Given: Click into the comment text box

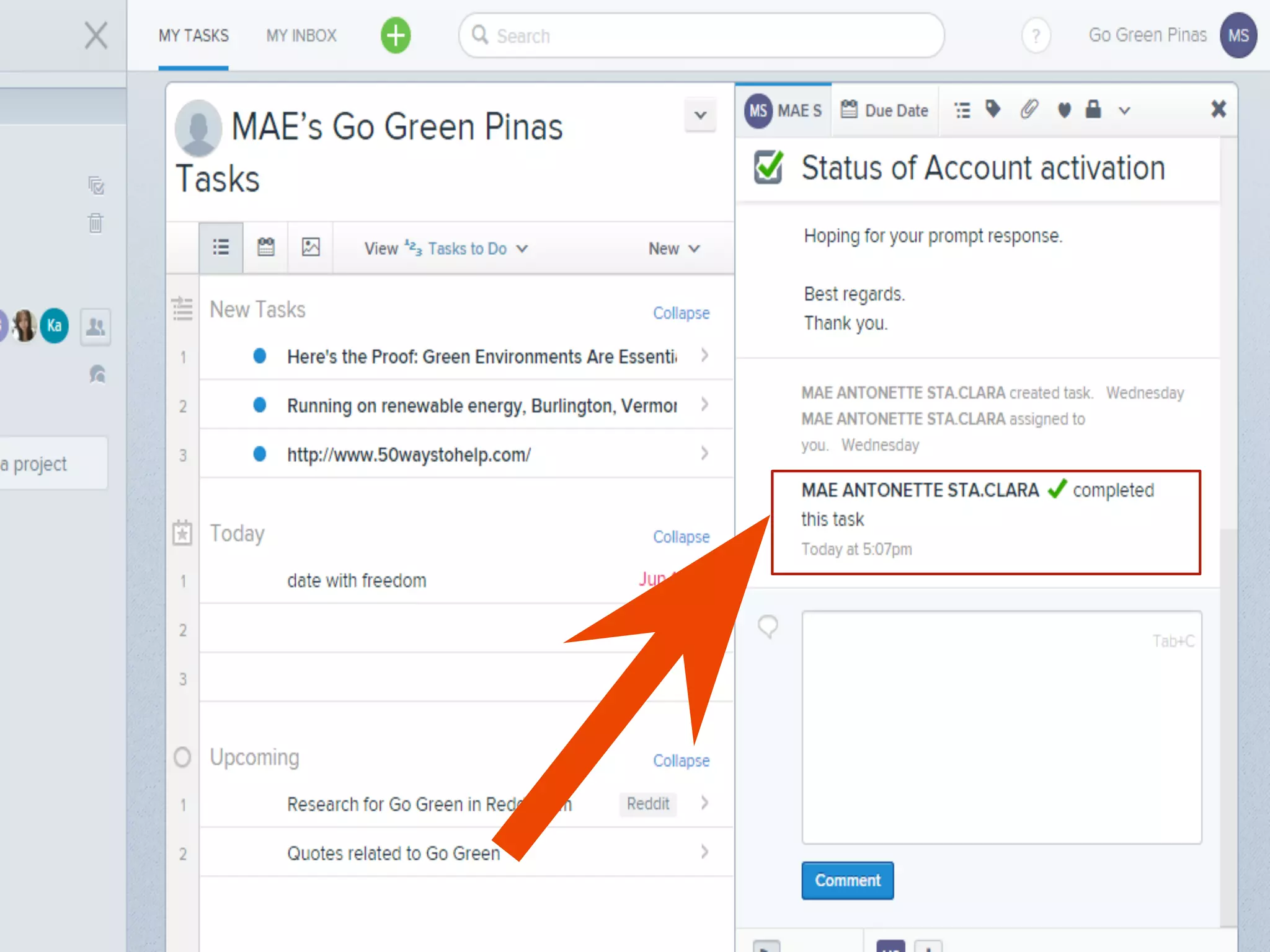Looking at the screenshot, I should 1001,727.
